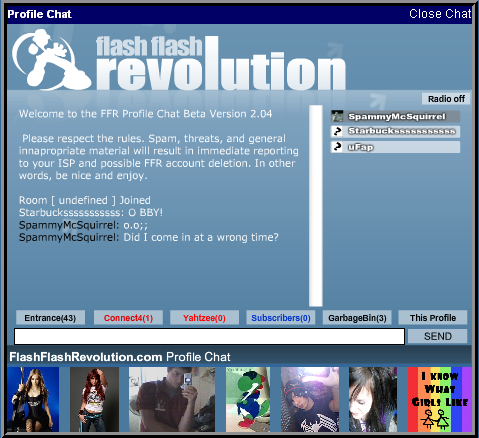Select the This Profile room

pyautogui.click(x=433, y=318)
